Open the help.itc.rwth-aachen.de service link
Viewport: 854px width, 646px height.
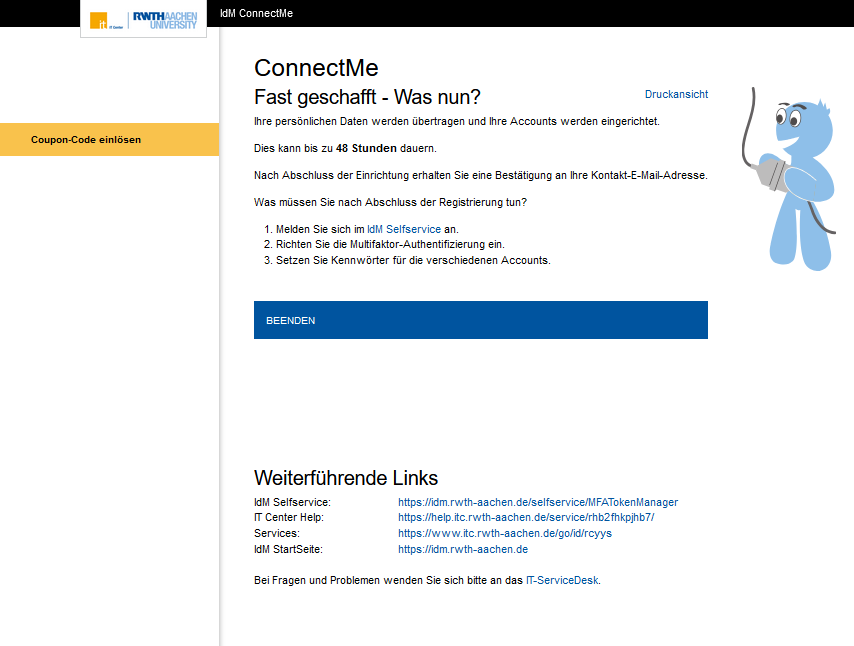[x=526, y=518]
